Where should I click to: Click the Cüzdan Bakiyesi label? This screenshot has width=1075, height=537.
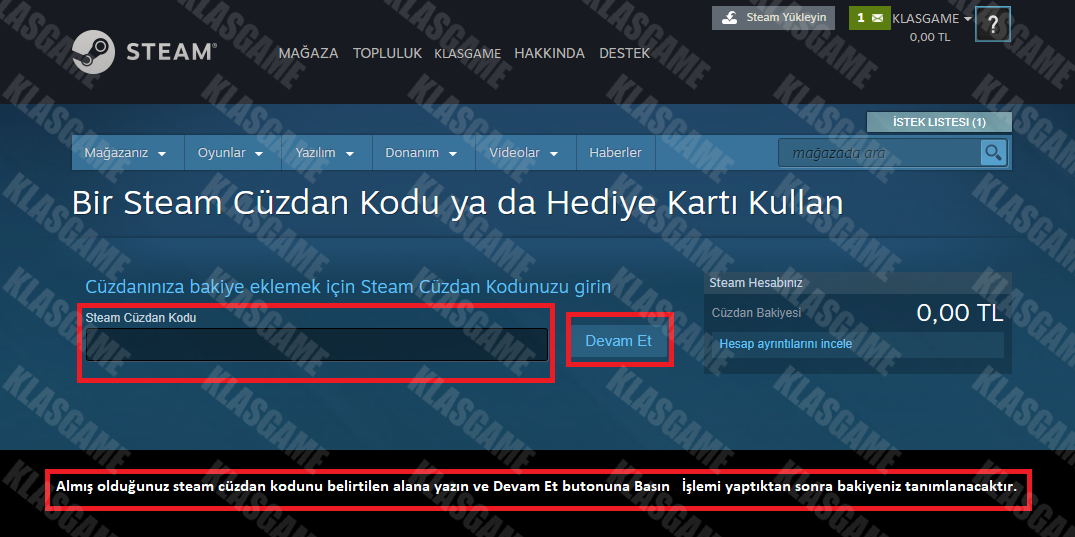click(756, 313)
